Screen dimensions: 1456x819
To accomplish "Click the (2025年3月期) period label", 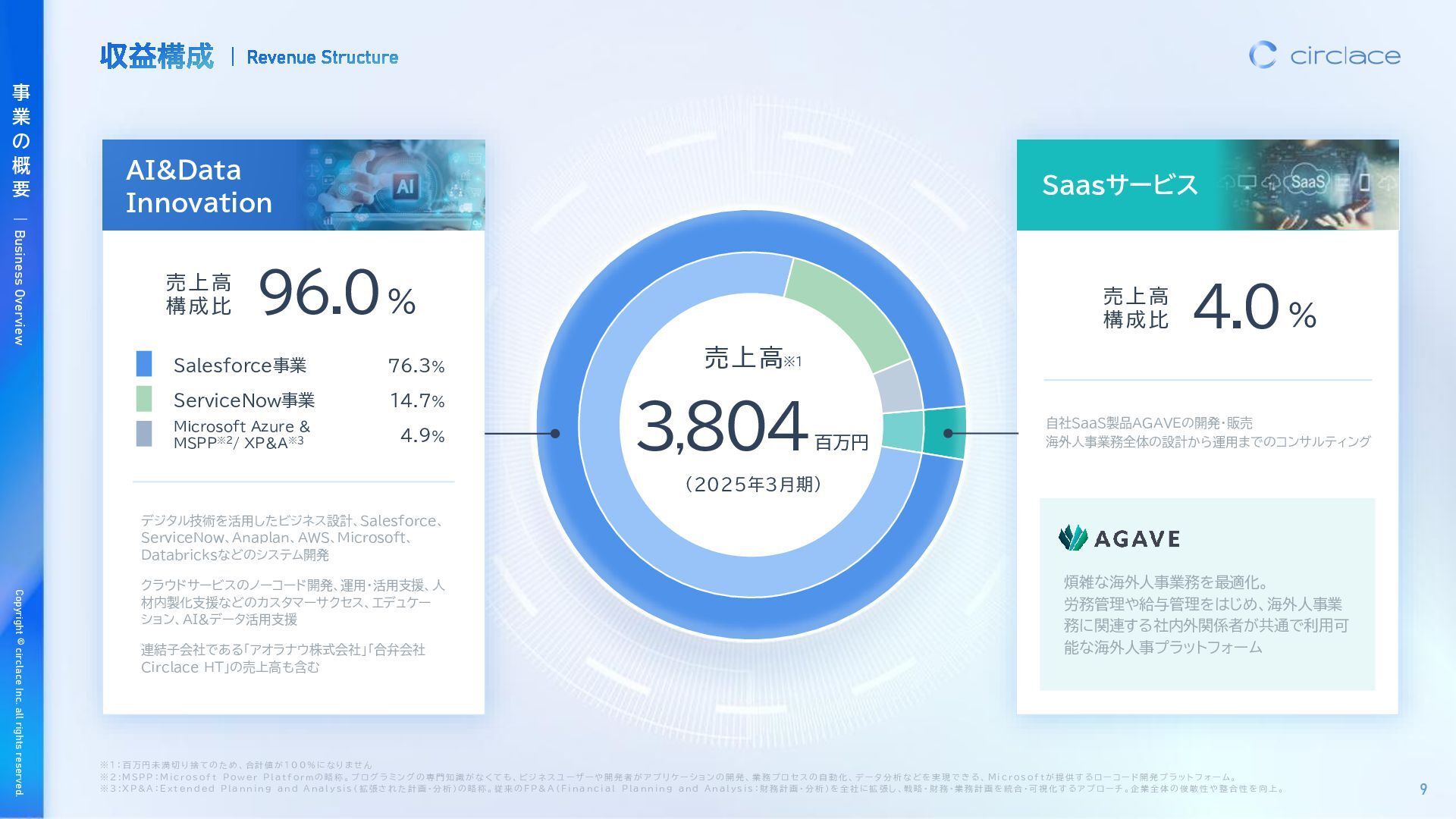I will 753,485.
